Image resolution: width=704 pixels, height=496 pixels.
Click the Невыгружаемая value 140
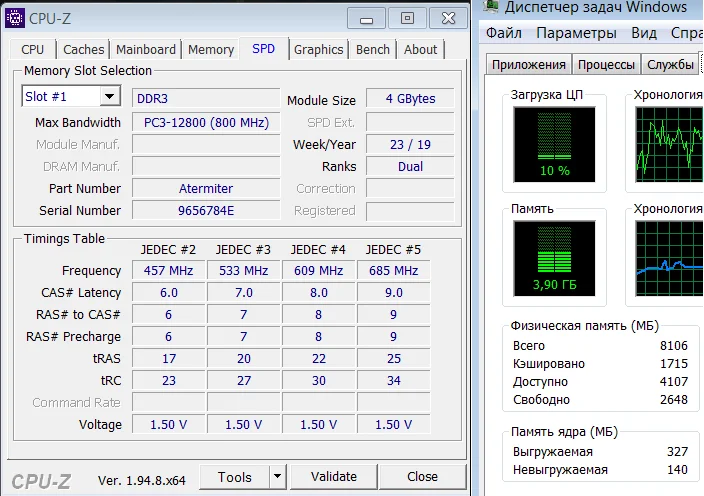coord(677,470)
